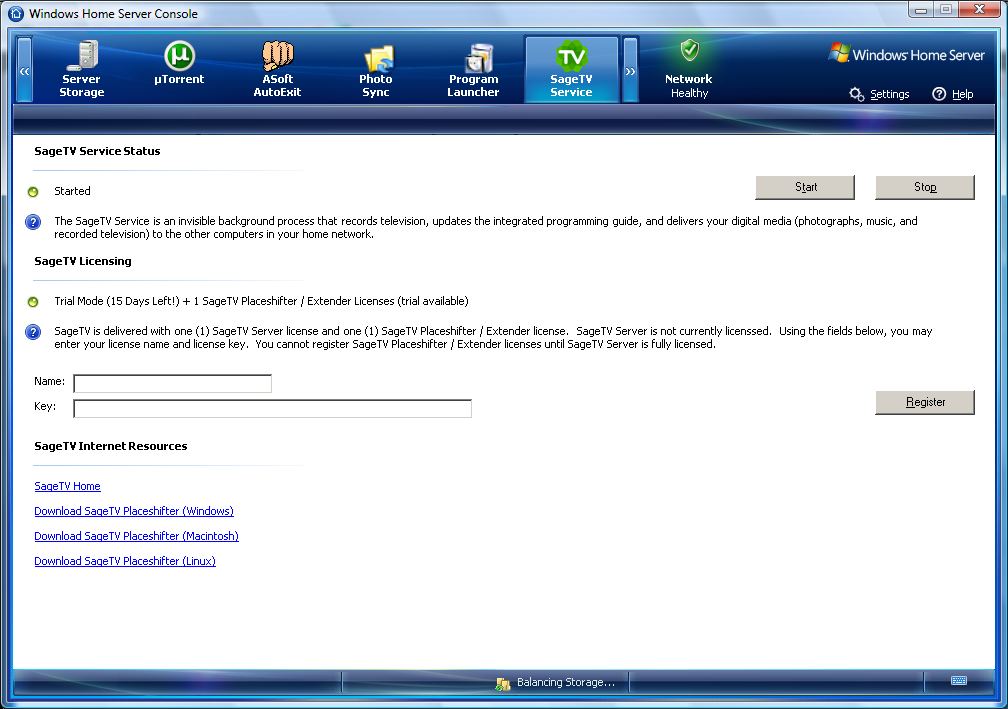Open the Server Storage tab
Screen dimensions: 1008x709
pyautogui.click(x=82, y=69)
